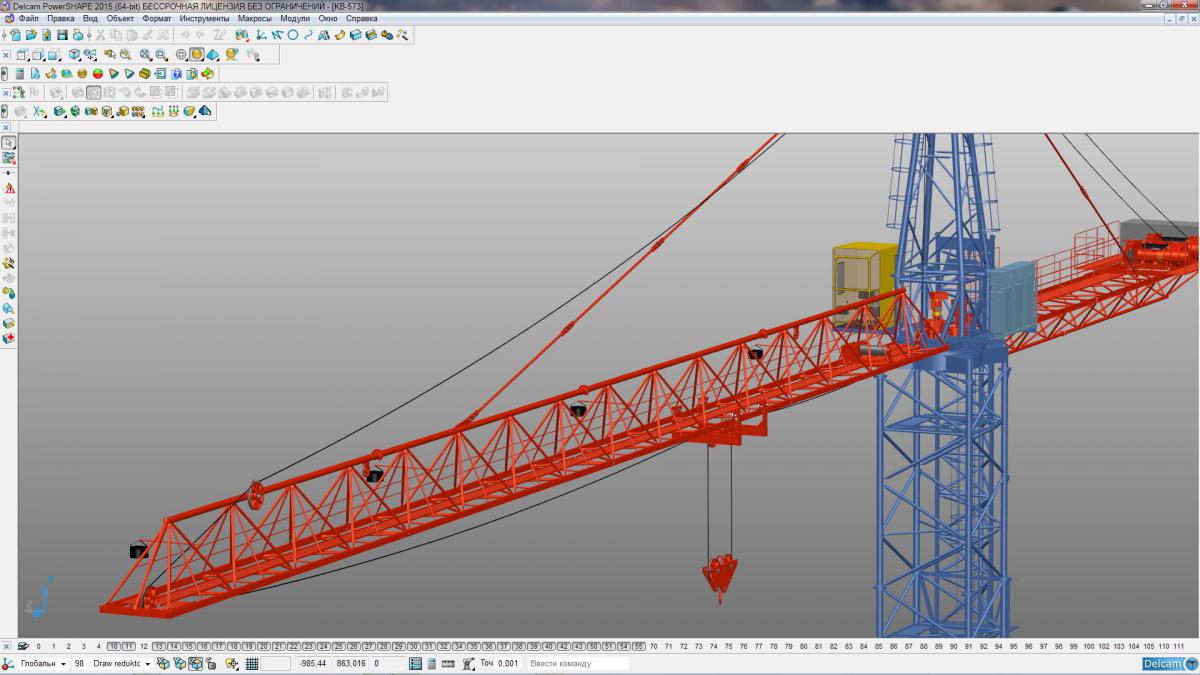The image size is (1200, 675).
Task: Open the surface creation tool
Action: tap(339, 35)
